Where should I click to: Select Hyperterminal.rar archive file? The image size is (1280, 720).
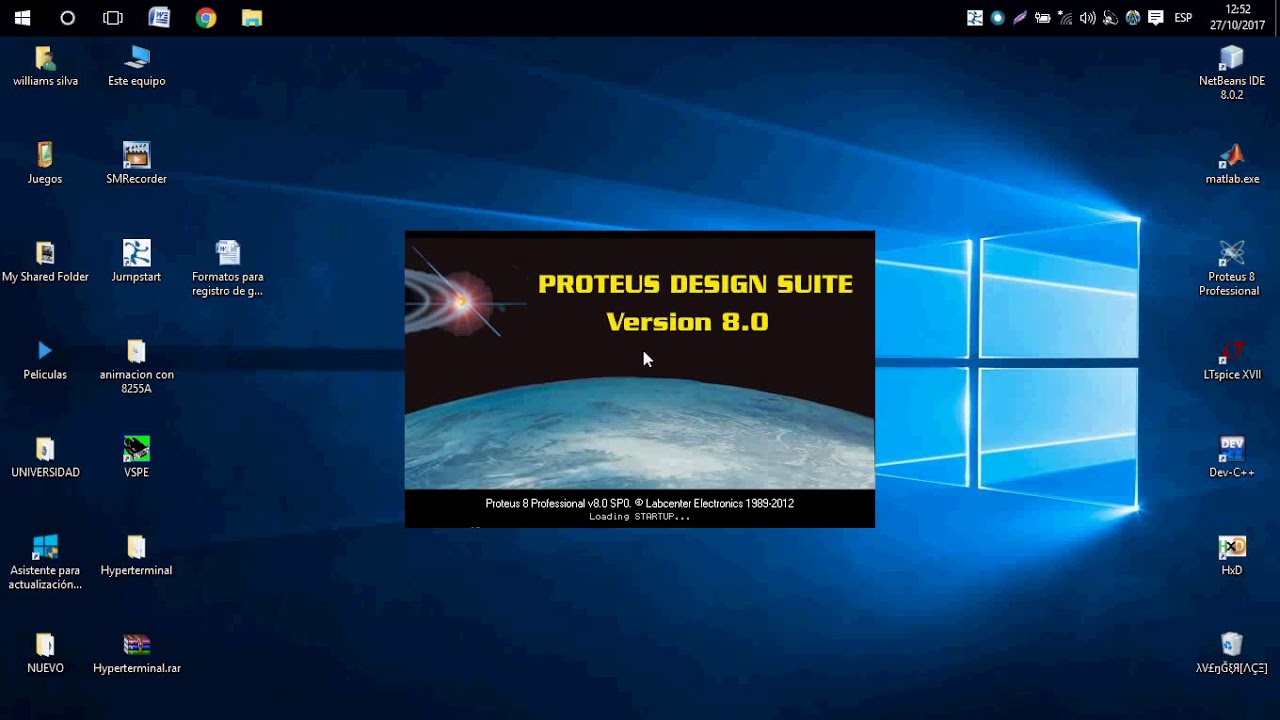(x=137, y=654)
